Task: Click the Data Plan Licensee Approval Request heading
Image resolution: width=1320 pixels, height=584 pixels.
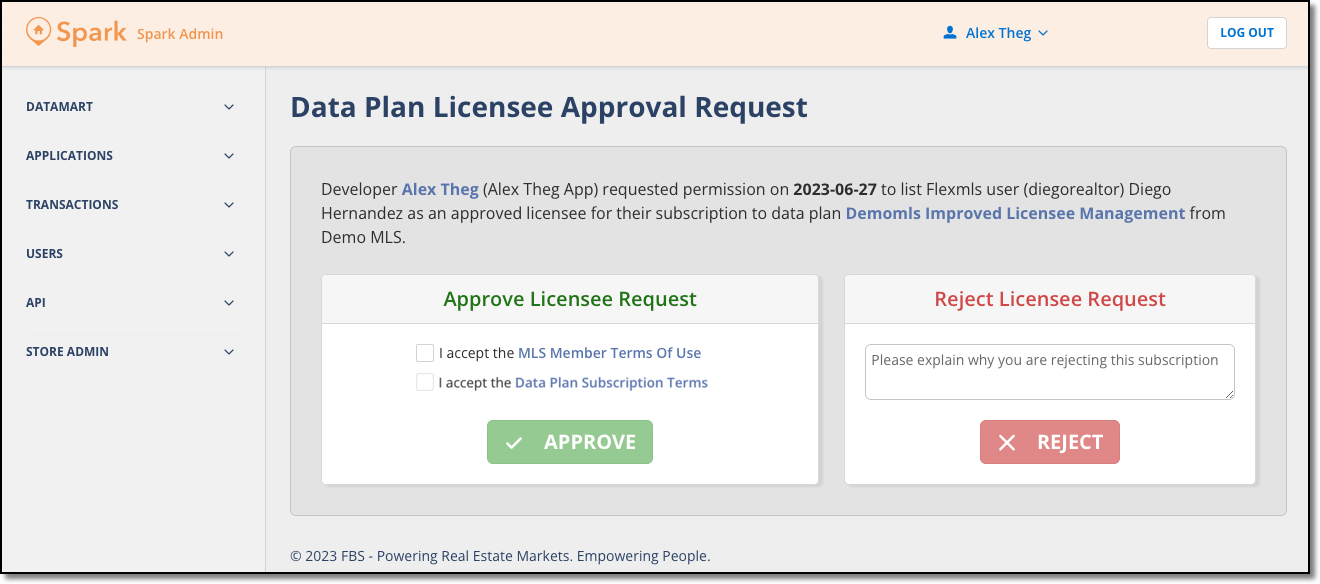Action: (549, 107)
